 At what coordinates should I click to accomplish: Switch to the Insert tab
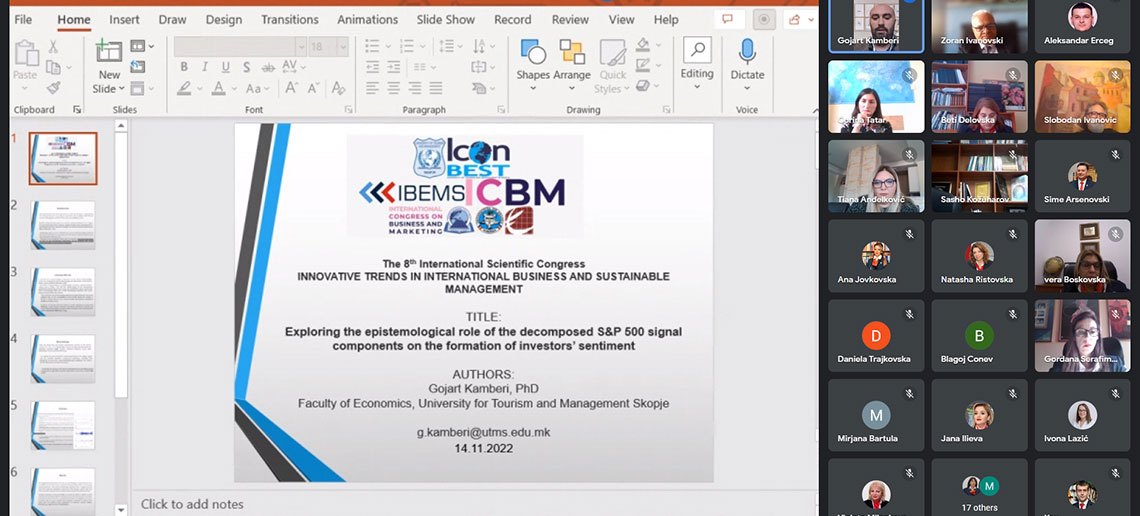point(124,20)
